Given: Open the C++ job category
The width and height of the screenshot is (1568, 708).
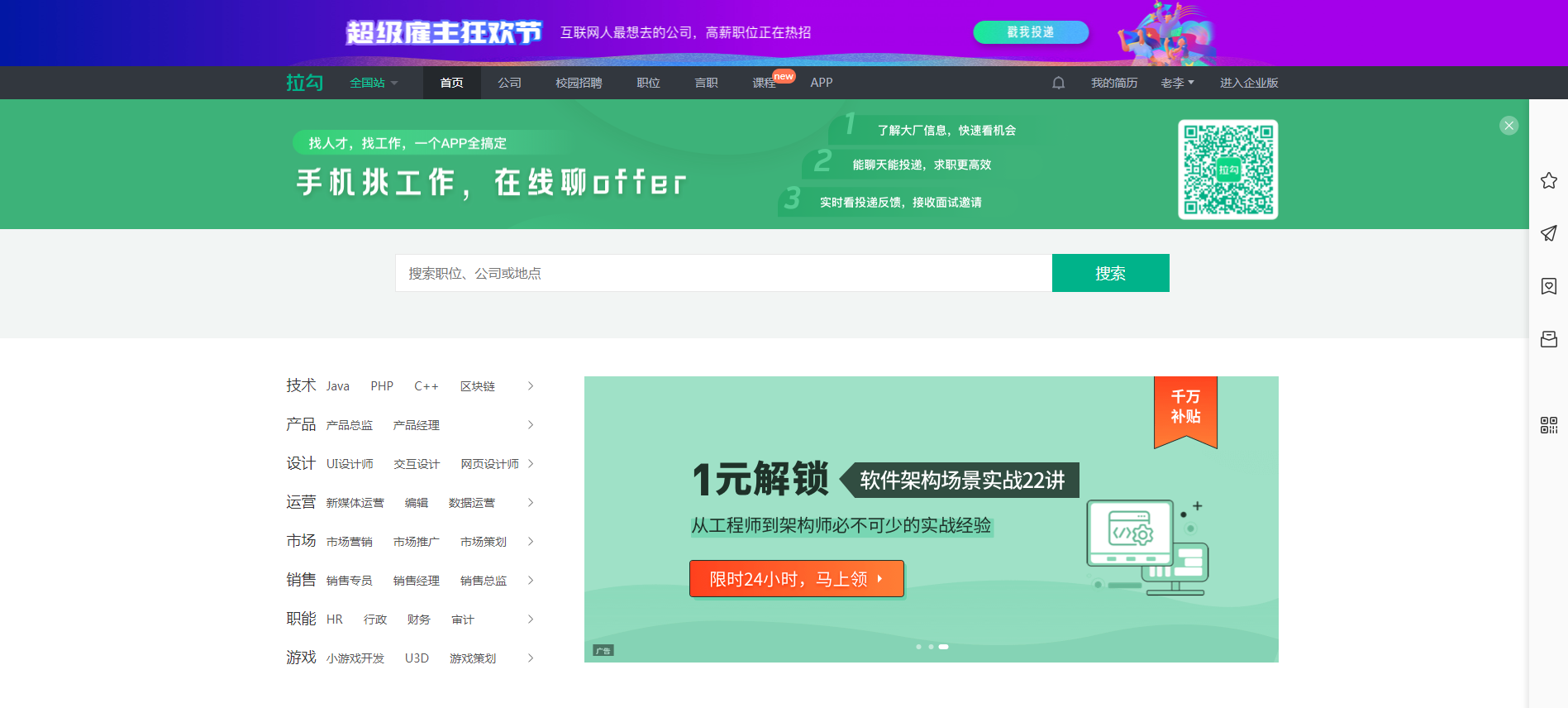Looking at the screenshot, I should (427, 386).
